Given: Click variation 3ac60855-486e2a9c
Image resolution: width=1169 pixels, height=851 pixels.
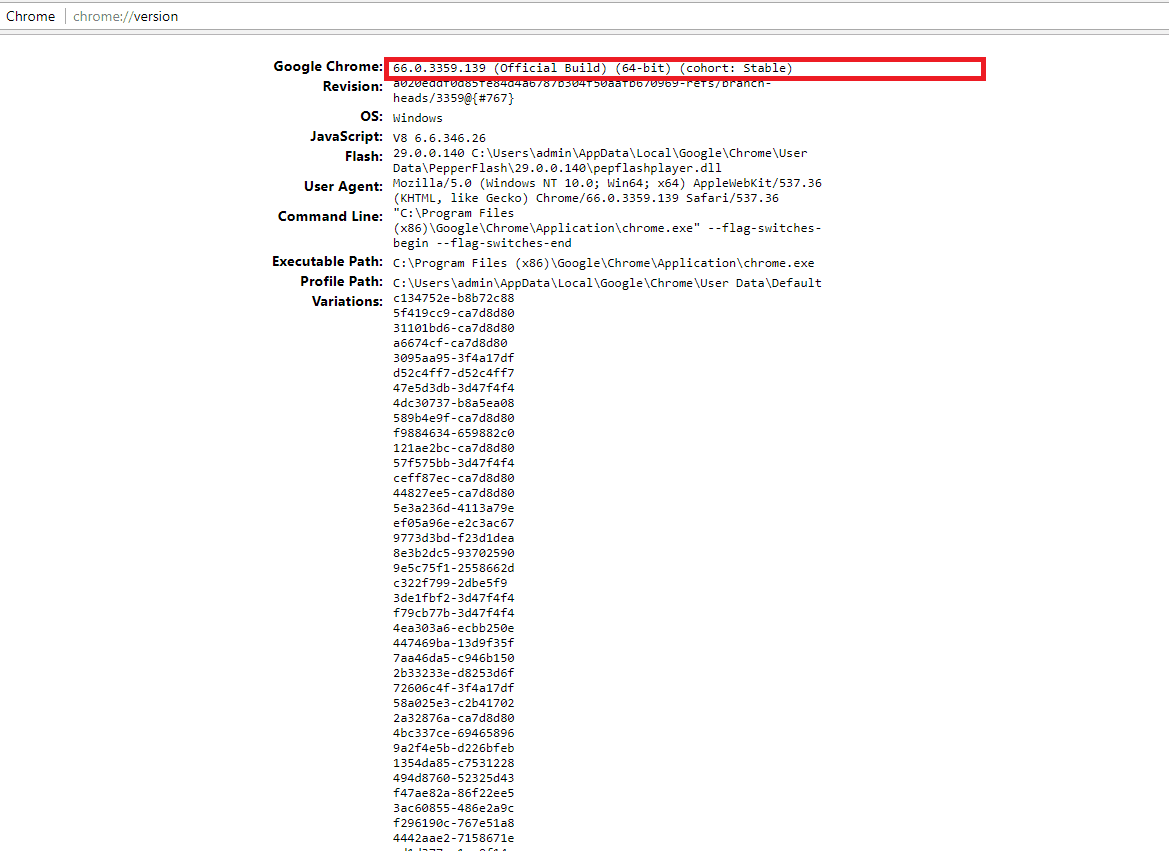Looking at the screenshot, I should coord(453,808).
